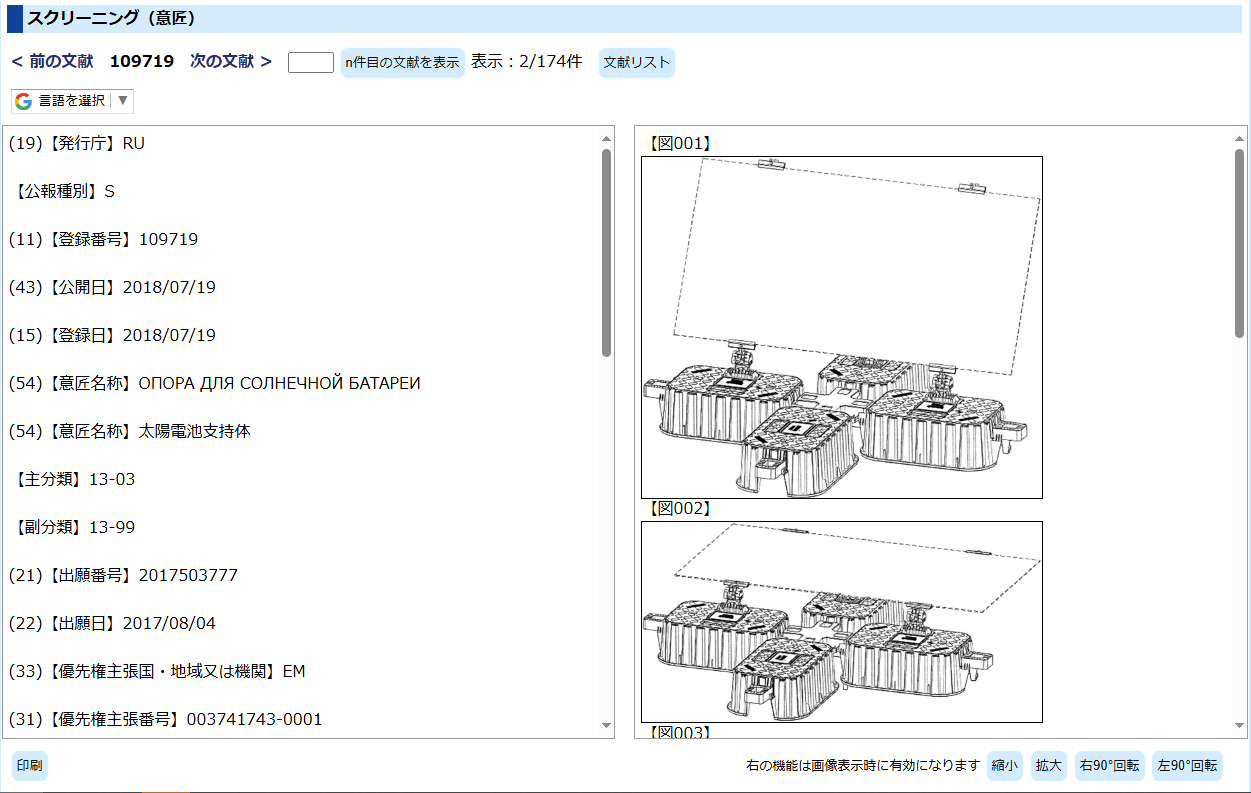Rotate image left 90 degrees
The width and height of the screenshot is (1251, 793).
click(x=1187, y=766)
